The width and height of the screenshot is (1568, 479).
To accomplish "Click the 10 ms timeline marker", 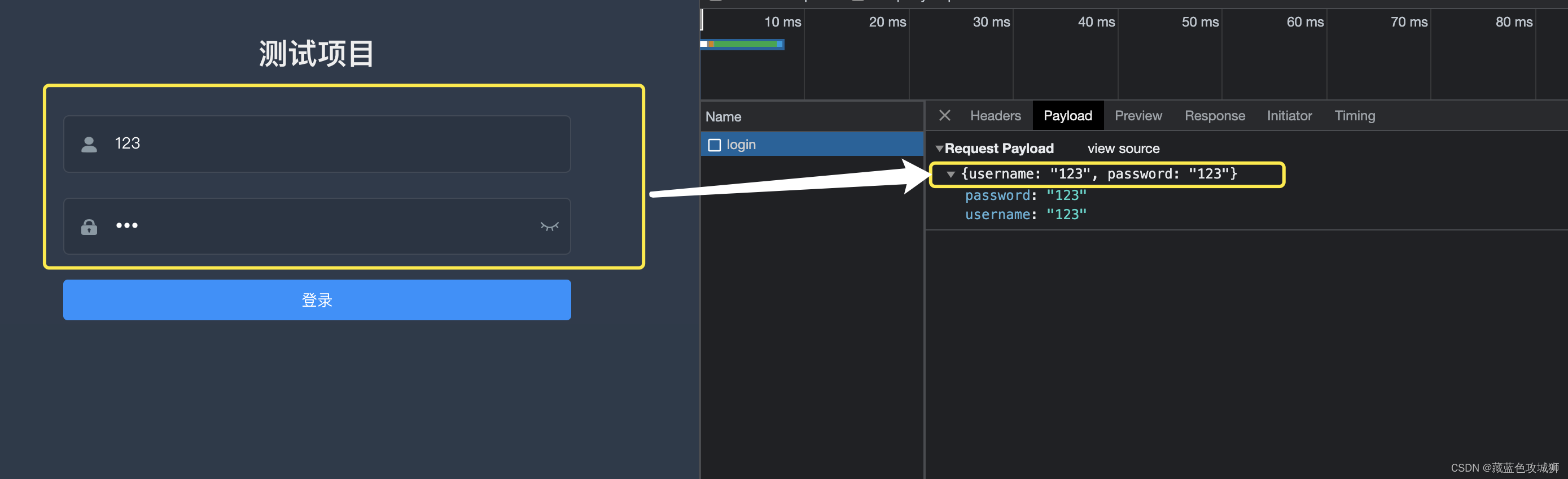I will click(782, 22).
